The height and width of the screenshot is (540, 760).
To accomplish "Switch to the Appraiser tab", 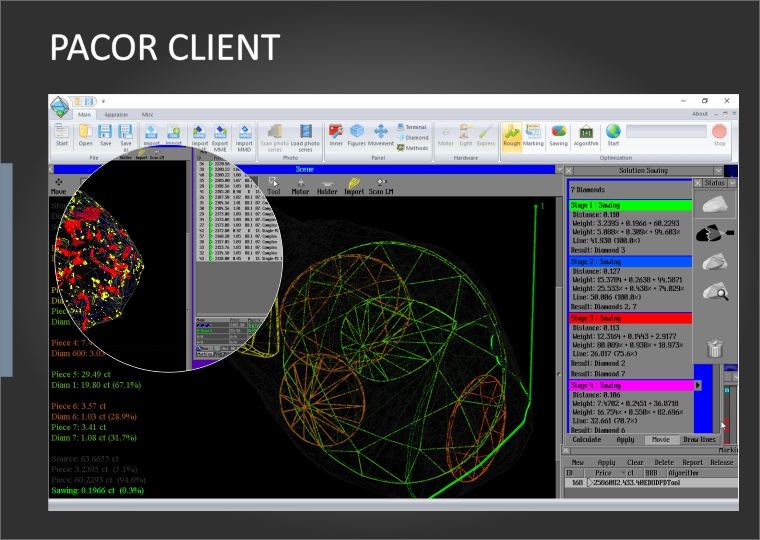I will click(116, 115).
